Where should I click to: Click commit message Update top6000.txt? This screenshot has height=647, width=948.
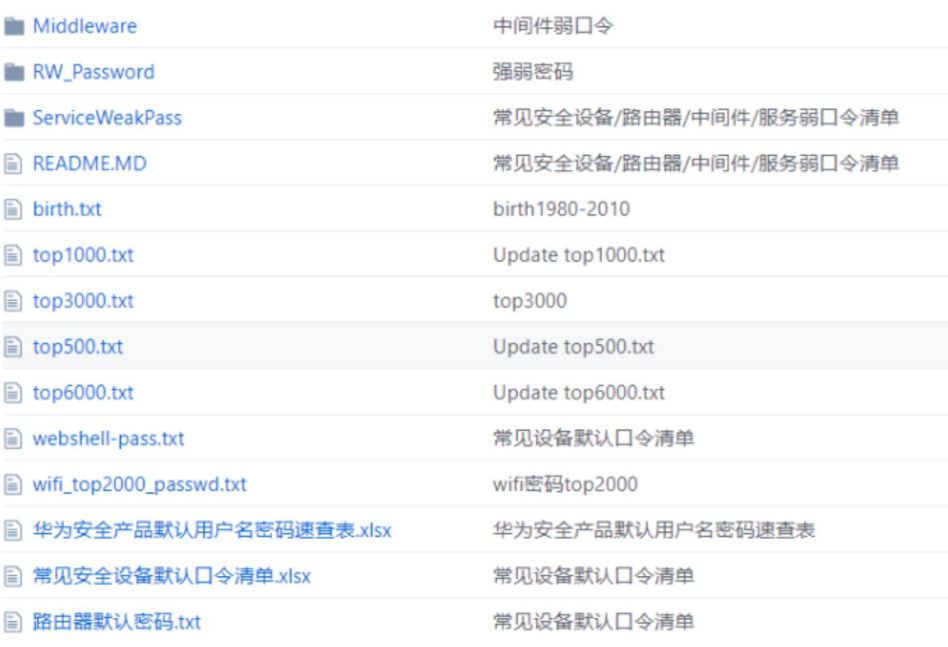pyautogui.click(x=579, y=393)
